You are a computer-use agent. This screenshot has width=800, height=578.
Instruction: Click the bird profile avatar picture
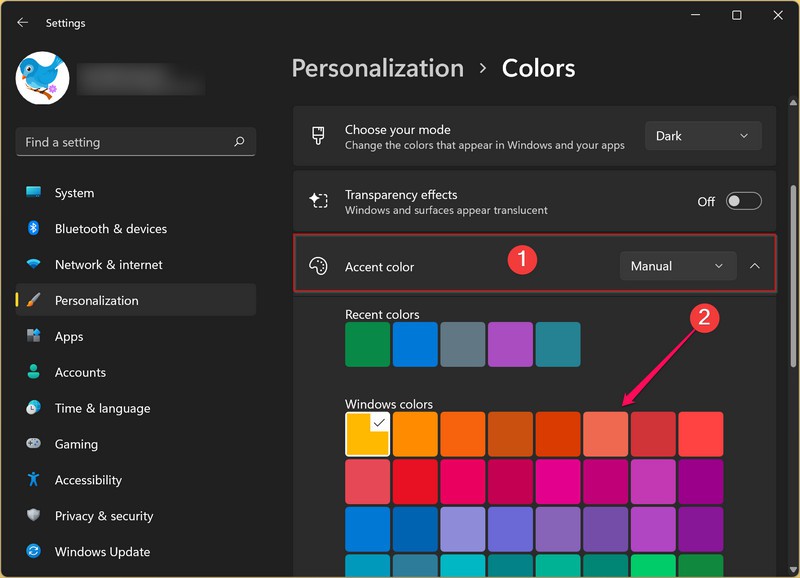42,78
